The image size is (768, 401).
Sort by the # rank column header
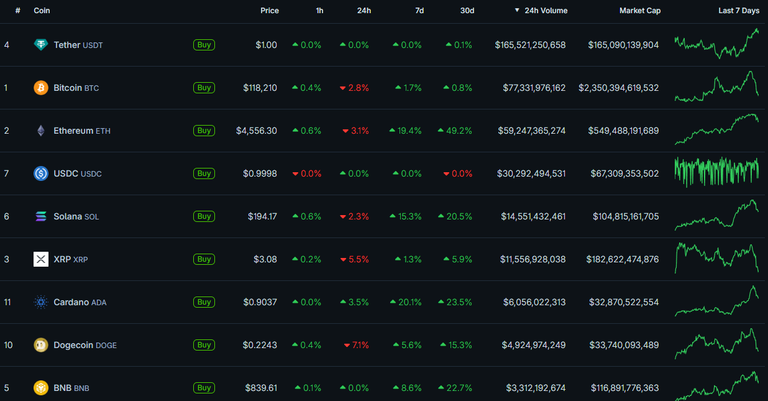coord(18,10)
